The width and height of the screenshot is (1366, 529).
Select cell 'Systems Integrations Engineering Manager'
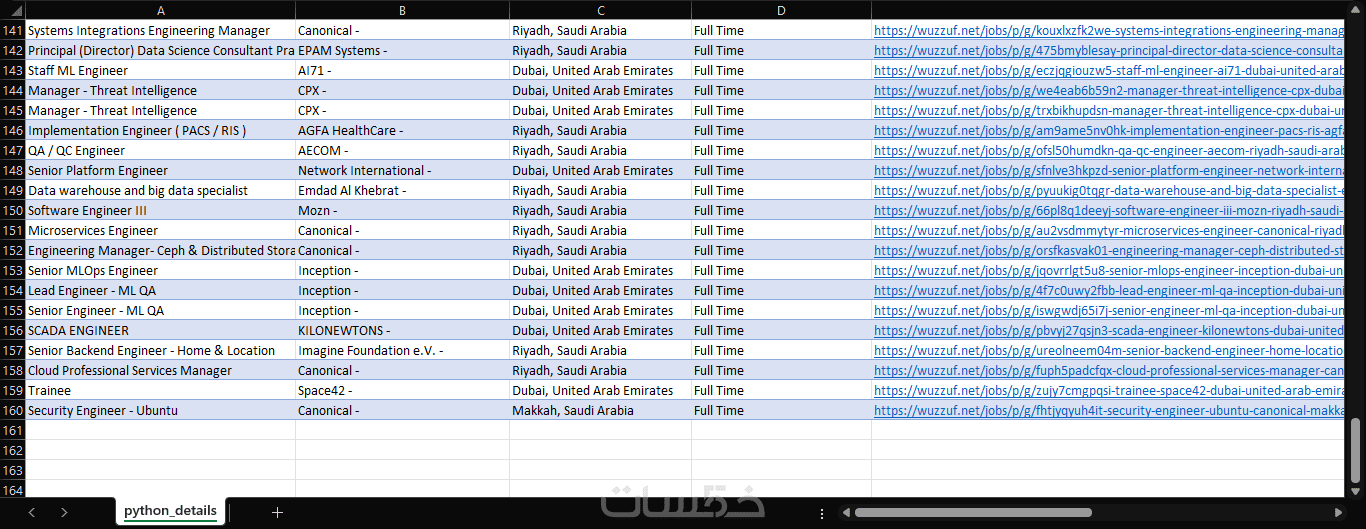(161, 30)
